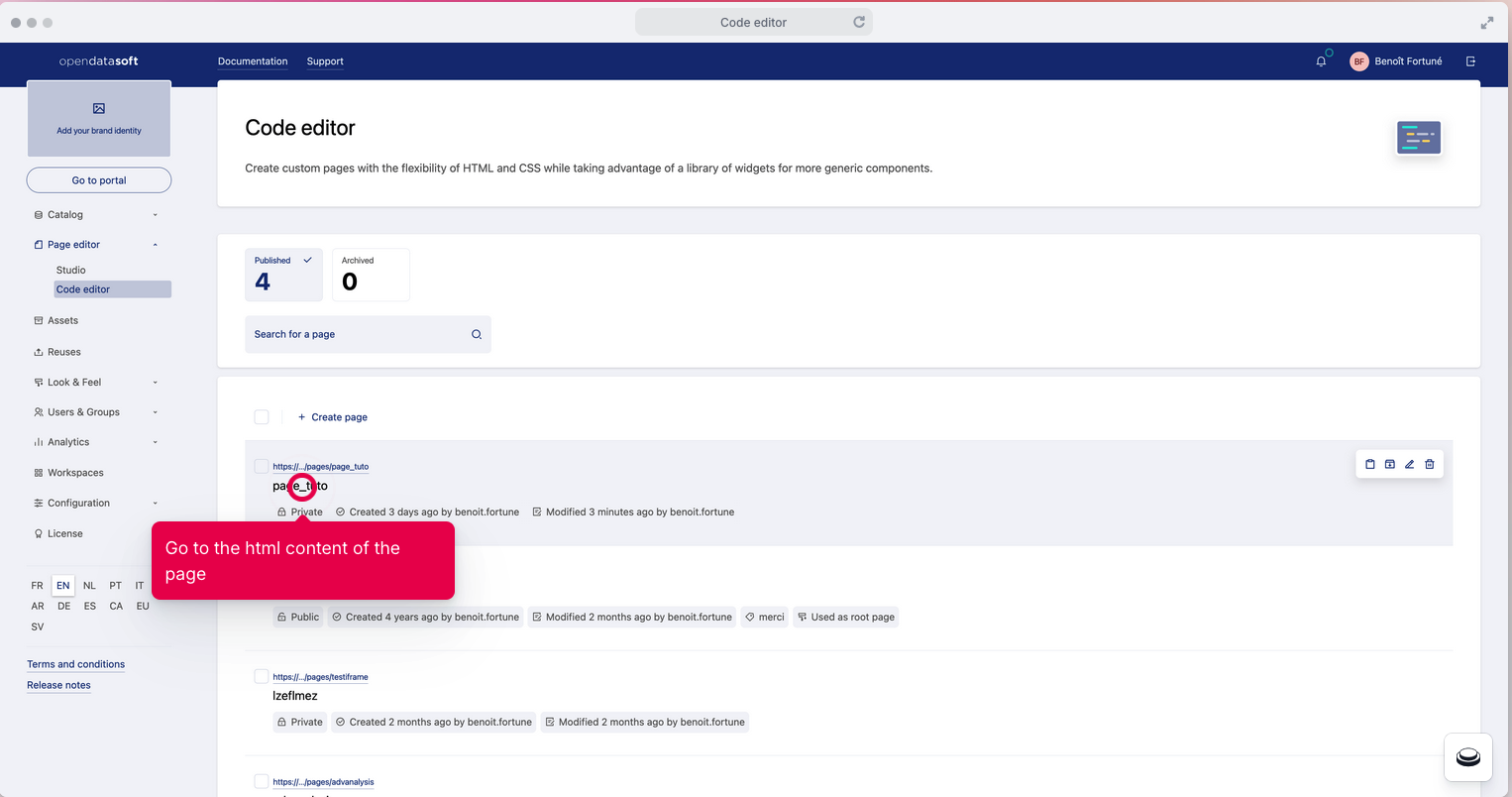Check the page_tuto row checkbox
Image resolution: width=1512 pixels, height=797 pixels.
coord(262,466)
